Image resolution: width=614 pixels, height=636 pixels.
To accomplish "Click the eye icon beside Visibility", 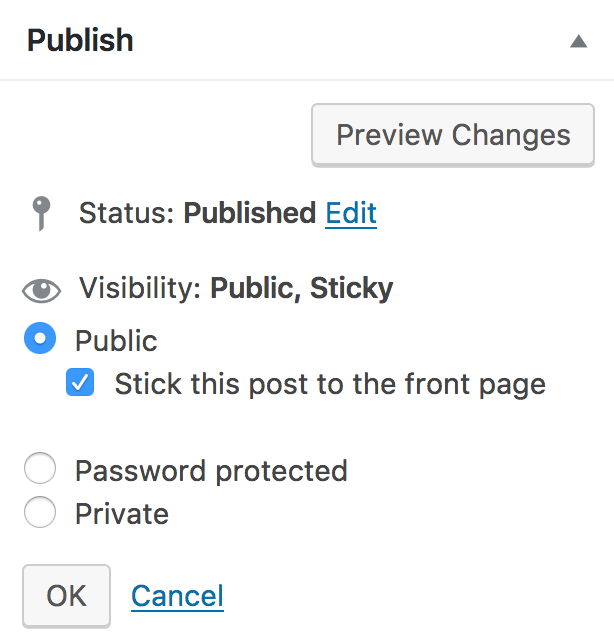I will [41, 291].
